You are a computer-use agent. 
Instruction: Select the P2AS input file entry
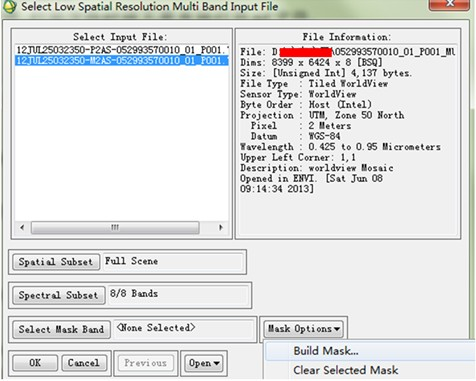122,50
